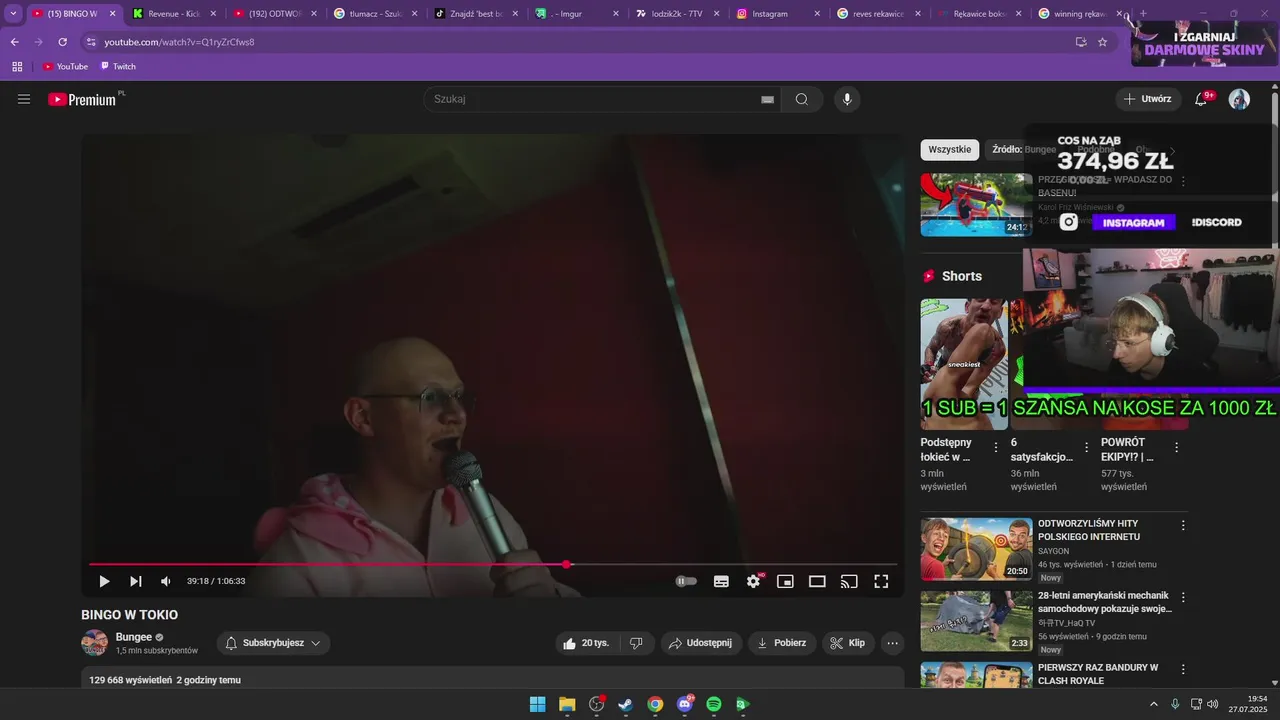Open YouTube bookmark in bookmarks bar
Viewport: 1280px width, 720px height.
tap(65, 66)
